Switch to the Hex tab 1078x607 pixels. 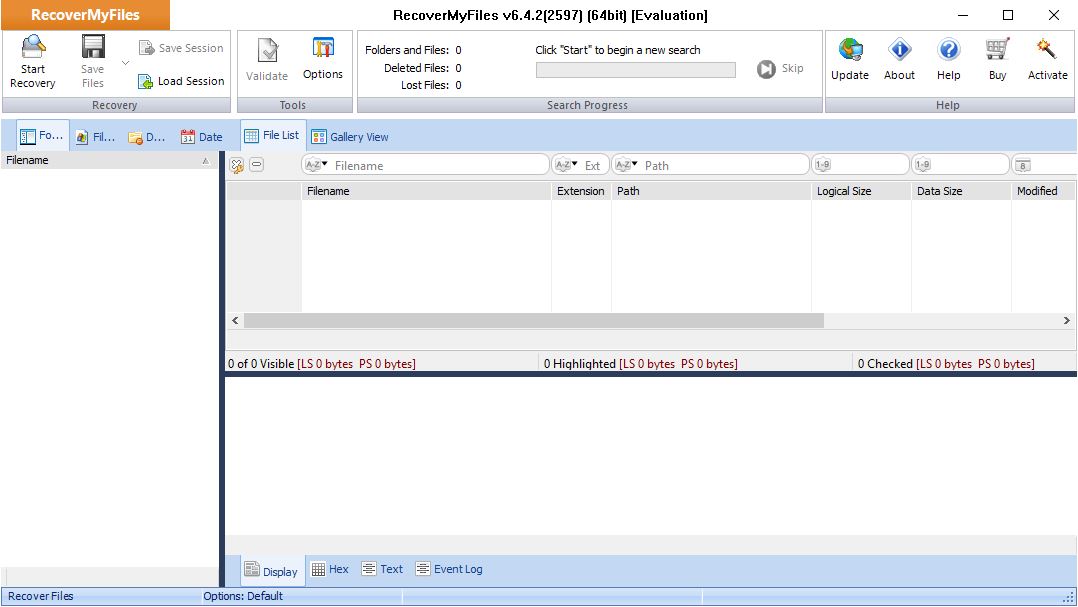click(x=330, y=569)
